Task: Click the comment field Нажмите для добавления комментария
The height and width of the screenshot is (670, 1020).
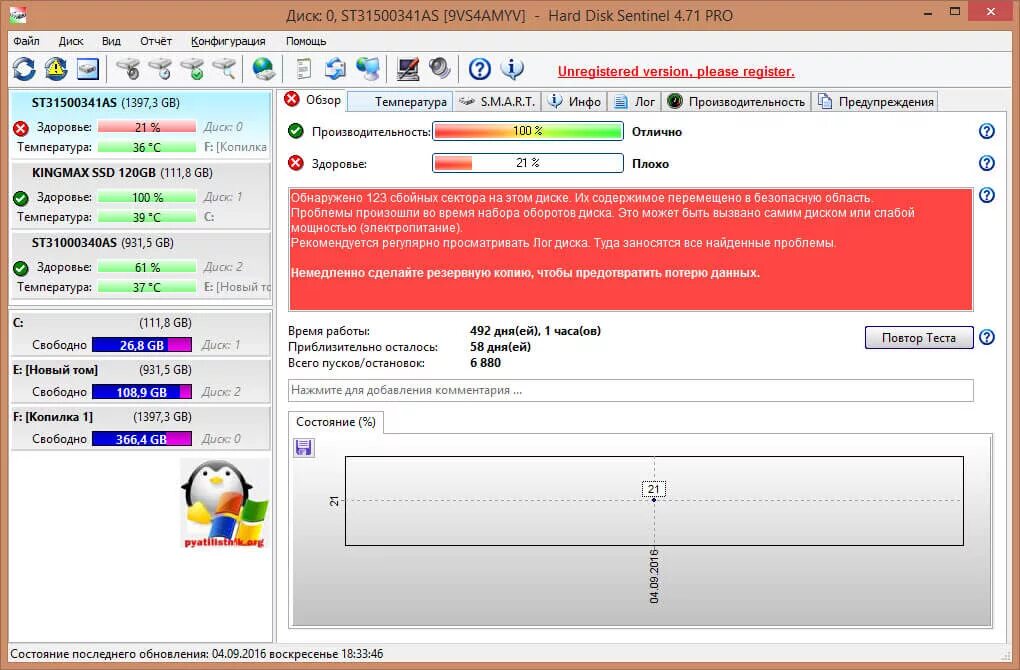Action: tap(630, 390)
